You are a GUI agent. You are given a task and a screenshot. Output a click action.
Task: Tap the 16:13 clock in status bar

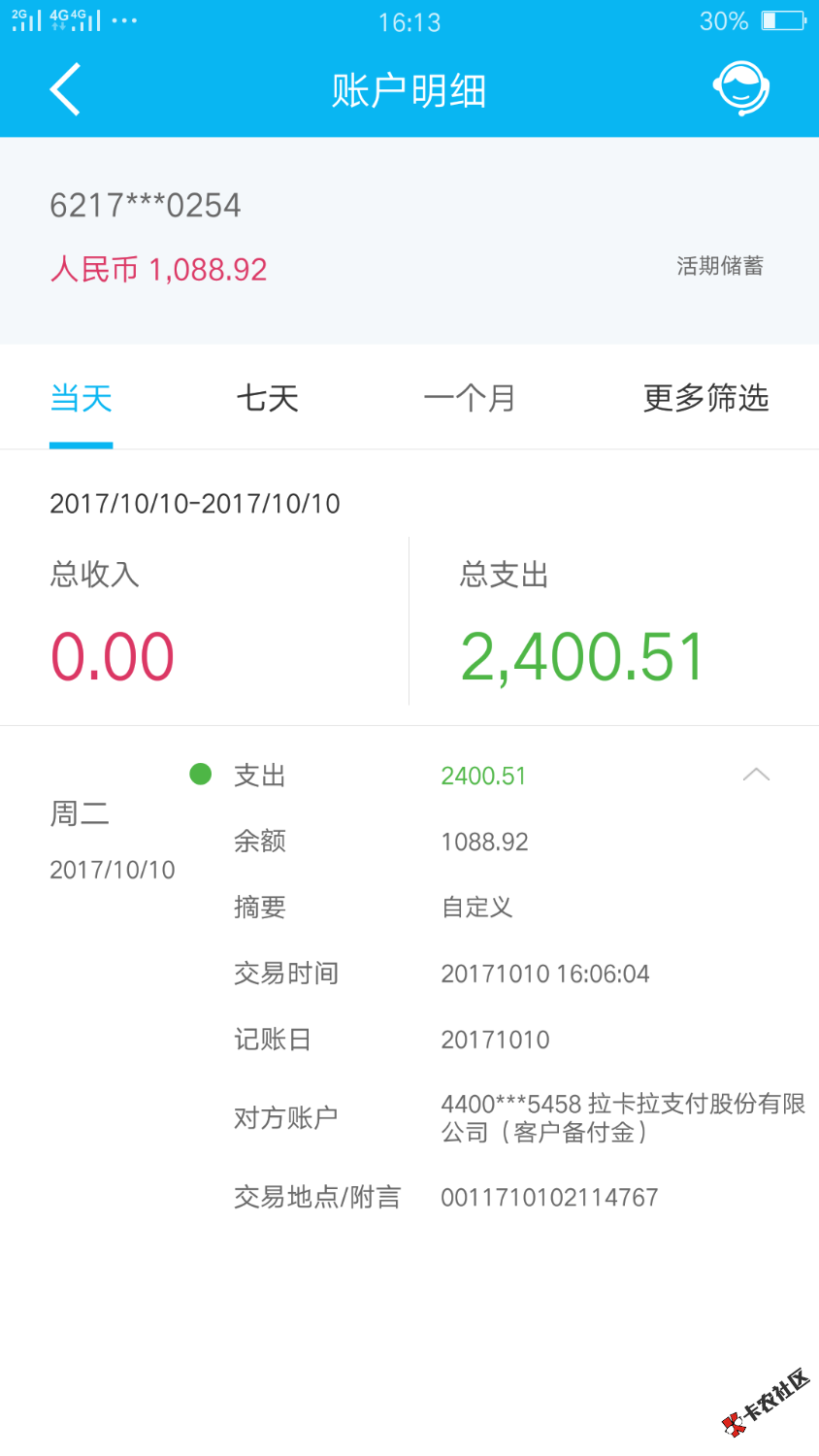click(x=409, y=21)
